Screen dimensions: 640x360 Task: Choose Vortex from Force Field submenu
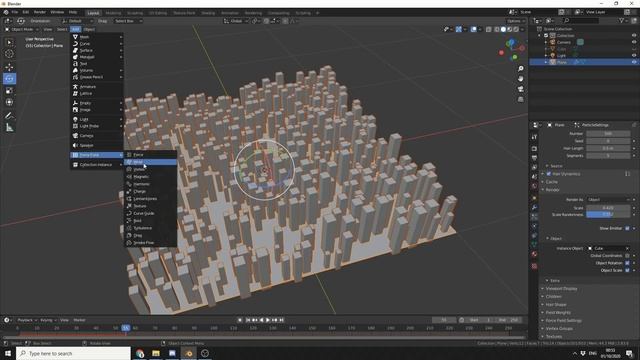click(x=150, y=169)
